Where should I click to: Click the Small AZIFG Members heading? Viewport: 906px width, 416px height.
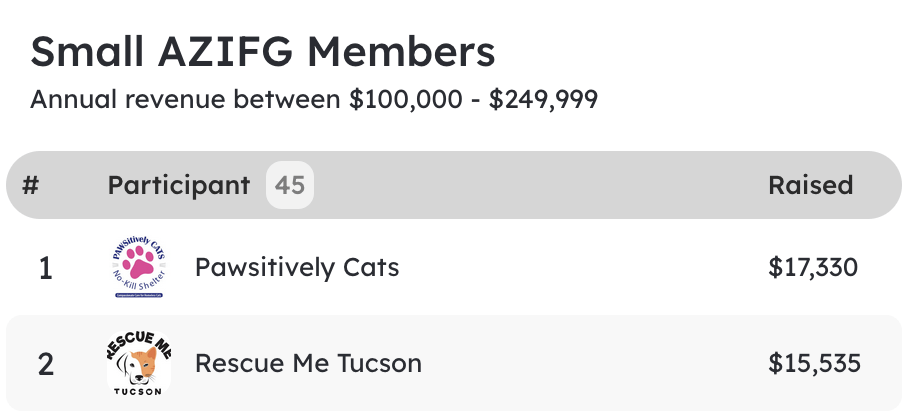[263, 52]
